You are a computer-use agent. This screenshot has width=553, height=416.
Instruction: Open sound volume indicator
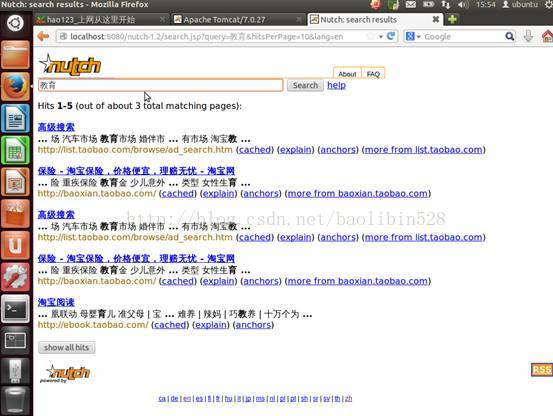(x=463, y=5)
